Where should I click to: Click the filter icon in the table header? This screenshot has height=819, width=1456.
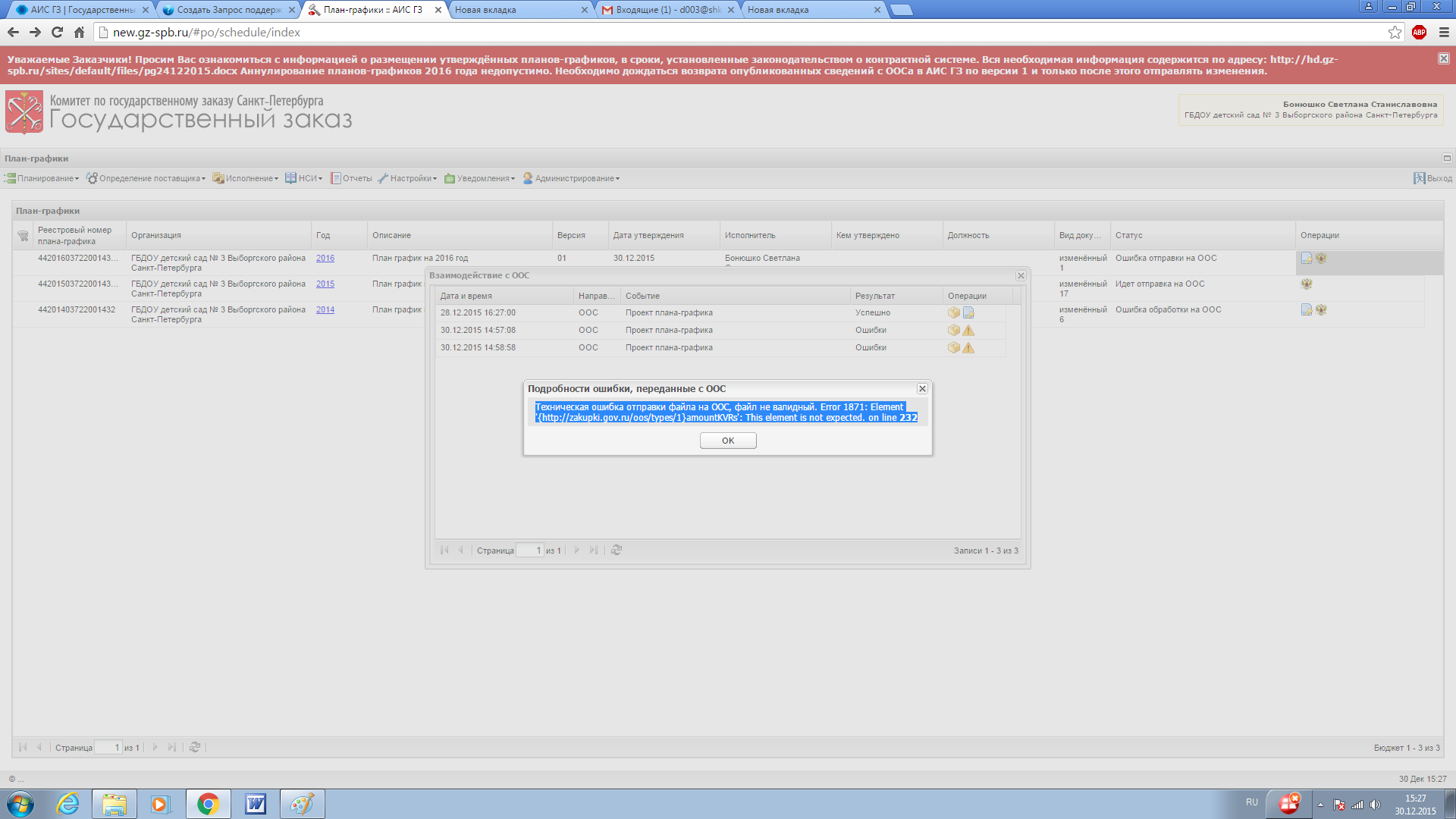(x=24, y=236)
